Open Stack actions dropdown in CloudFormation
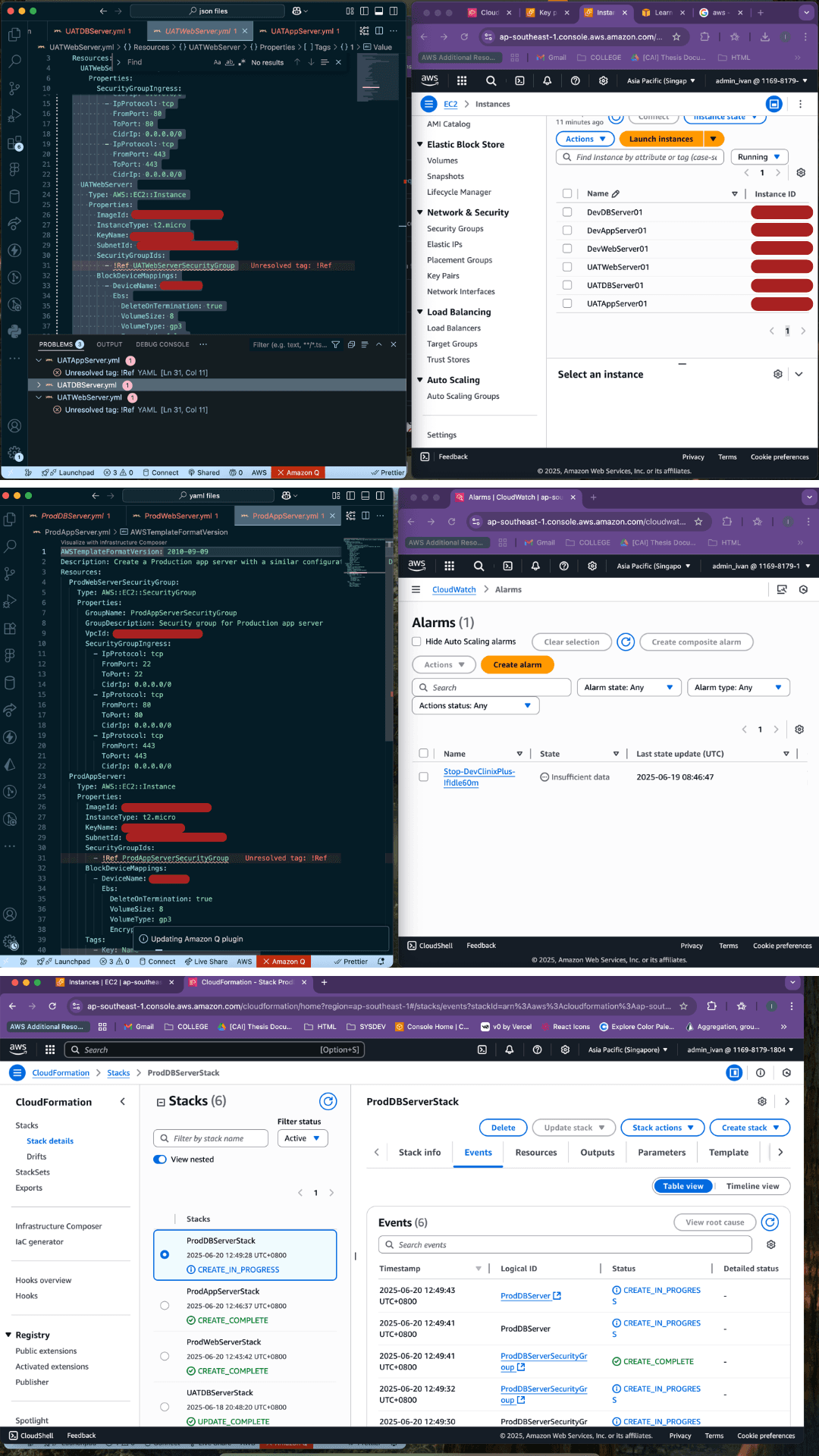 click(663, 1128)
